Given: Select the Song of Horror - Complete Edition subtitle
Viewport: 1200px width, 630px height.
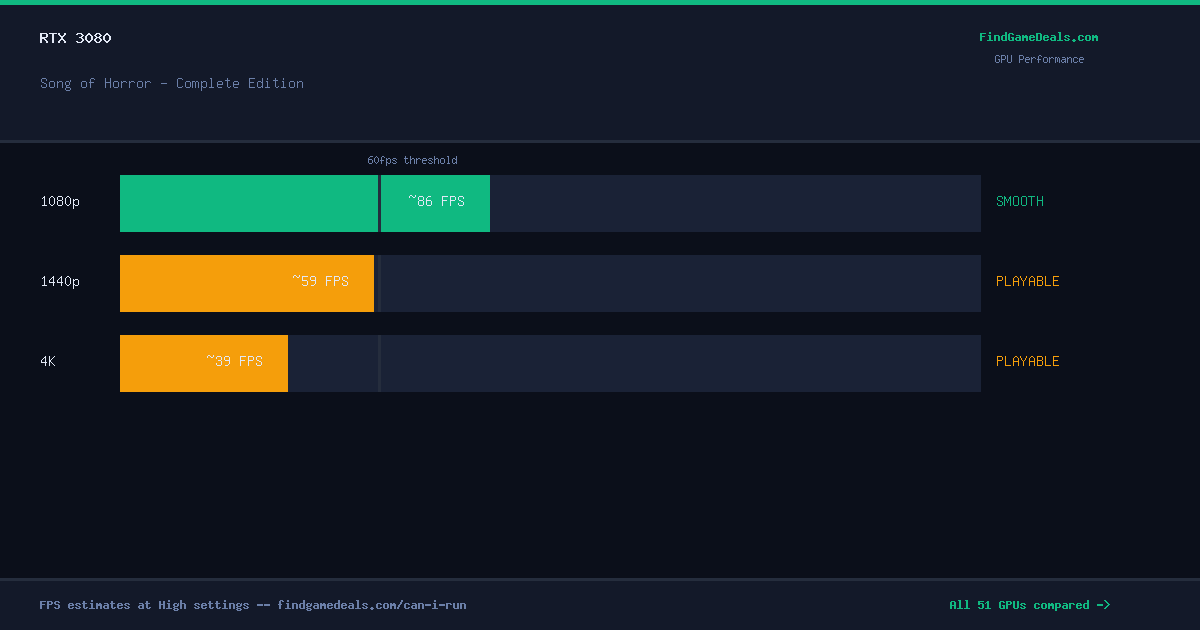Looking at the screenshot, I should pos(172,83).
